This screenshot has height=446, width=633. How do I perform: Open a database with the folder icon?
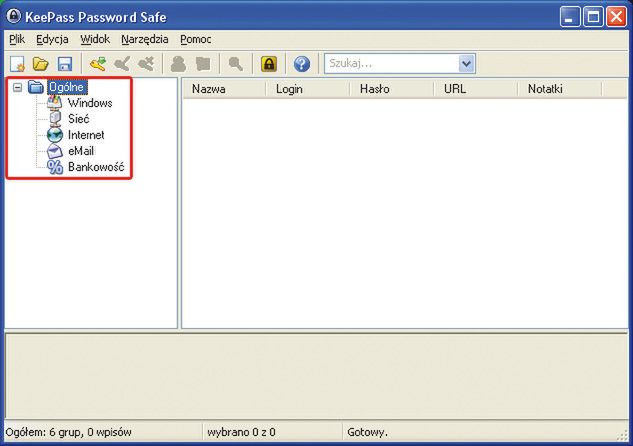click(x=41, y=64)
